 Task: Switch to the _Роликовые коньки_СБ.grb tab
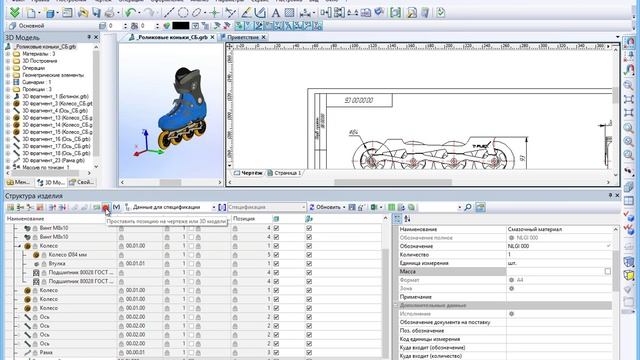172,37
